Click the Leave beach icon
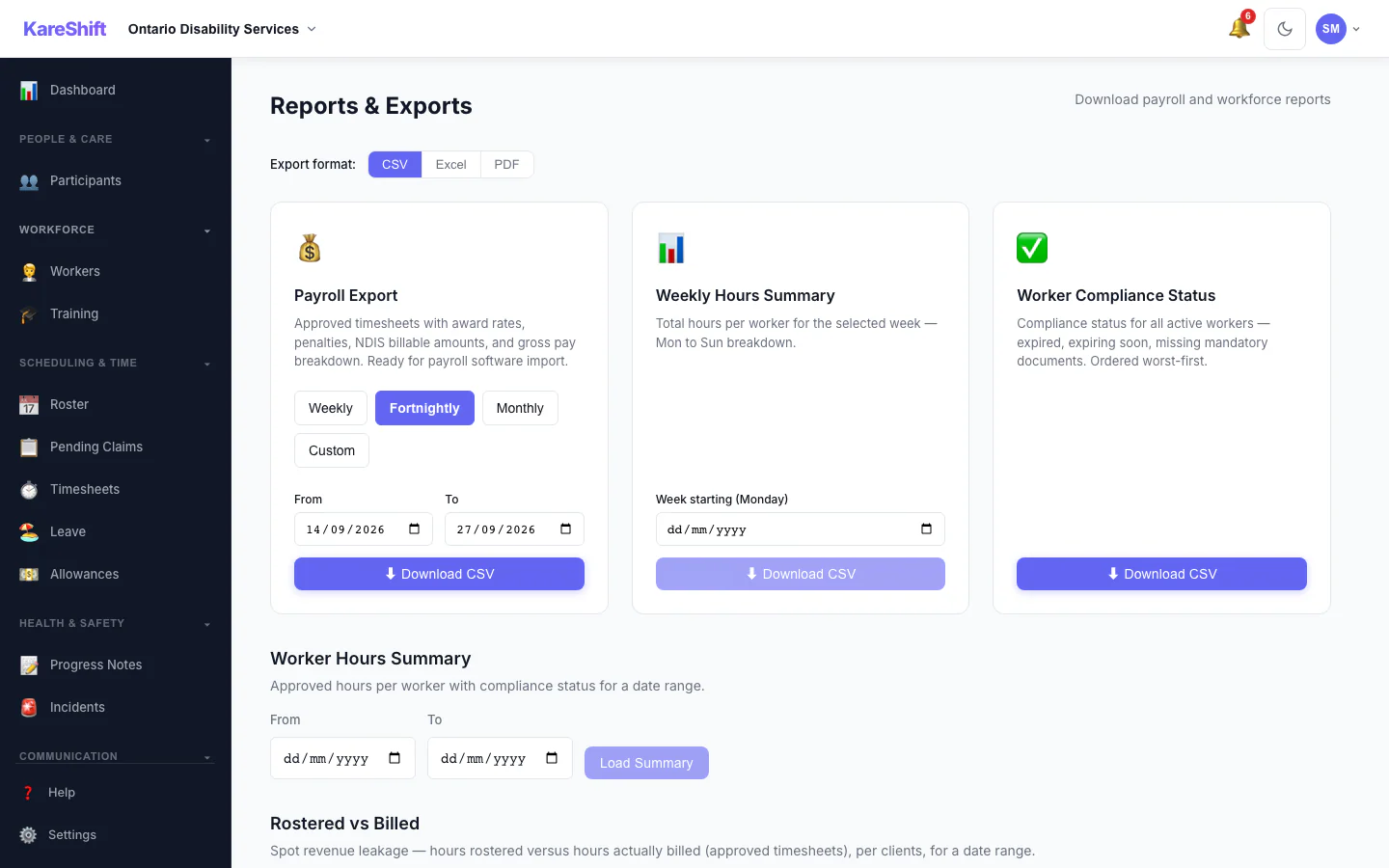Image resolution: width=1389 pixels, height=868 pixels. click(29, 531)
